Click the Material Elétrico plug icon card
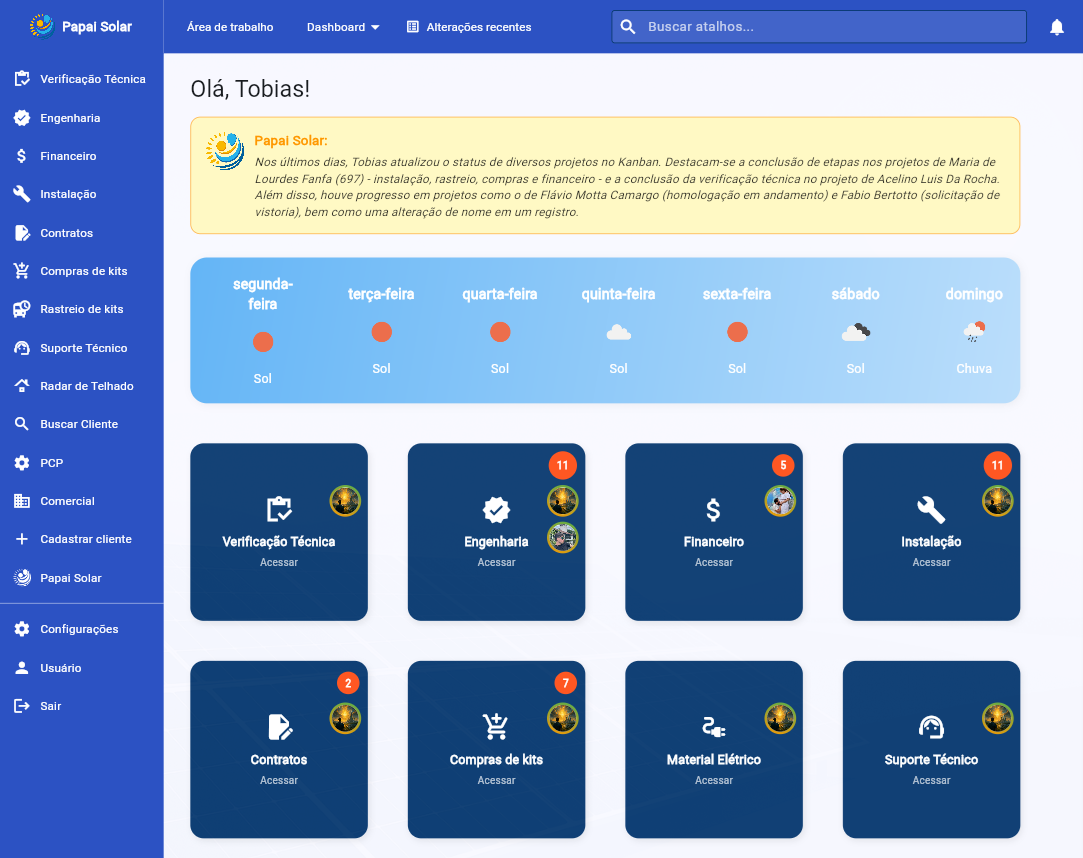1083x858 pixels. coord(713,727)
